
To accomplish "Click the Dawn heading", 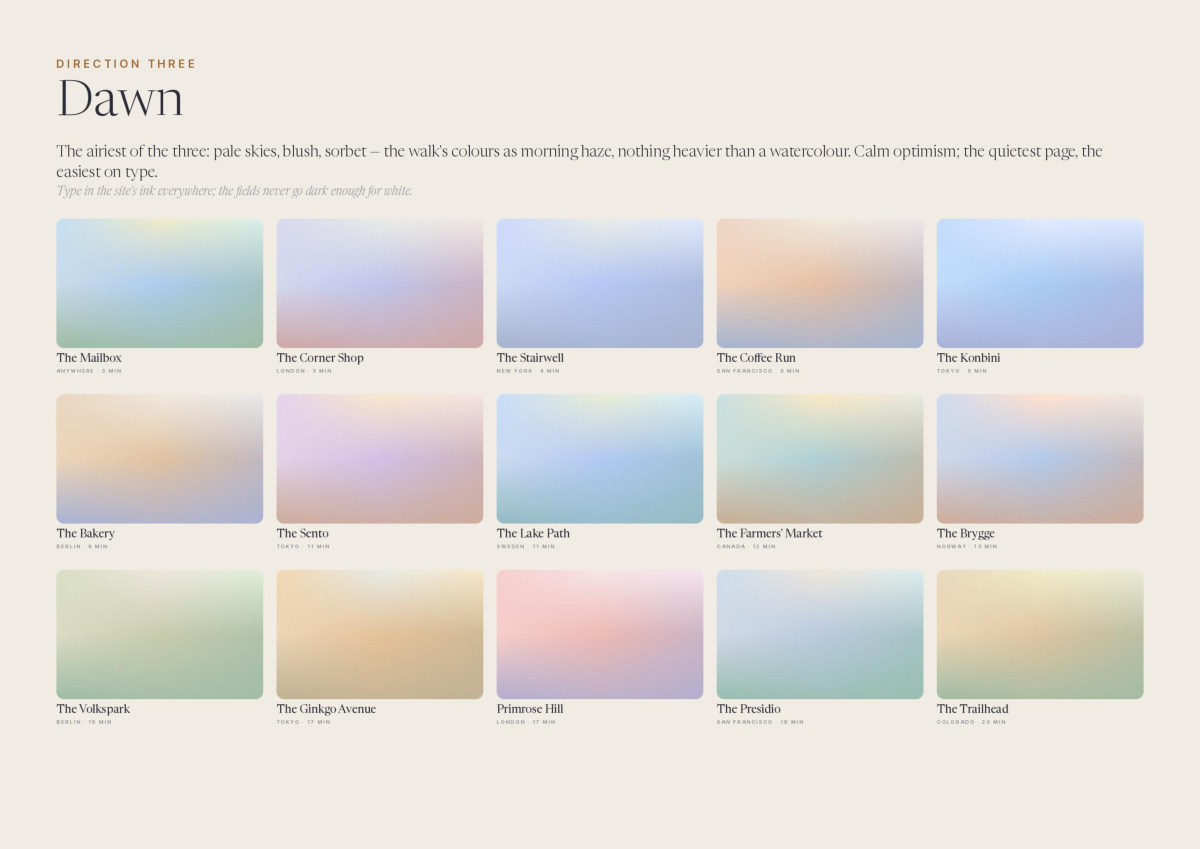I will 120,99.
